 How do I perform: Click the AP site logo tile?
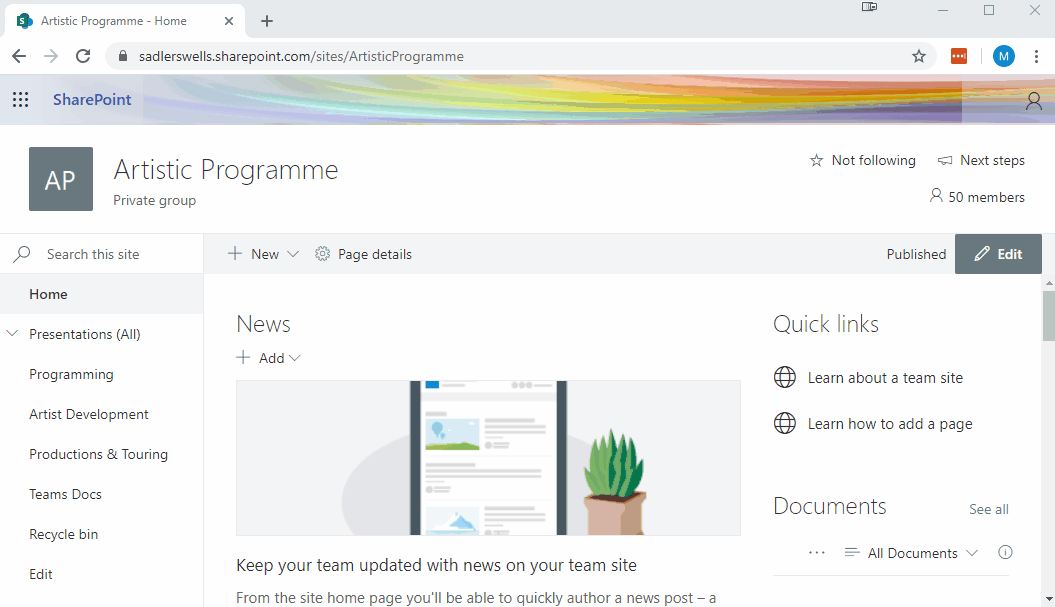tap(61, 179)
